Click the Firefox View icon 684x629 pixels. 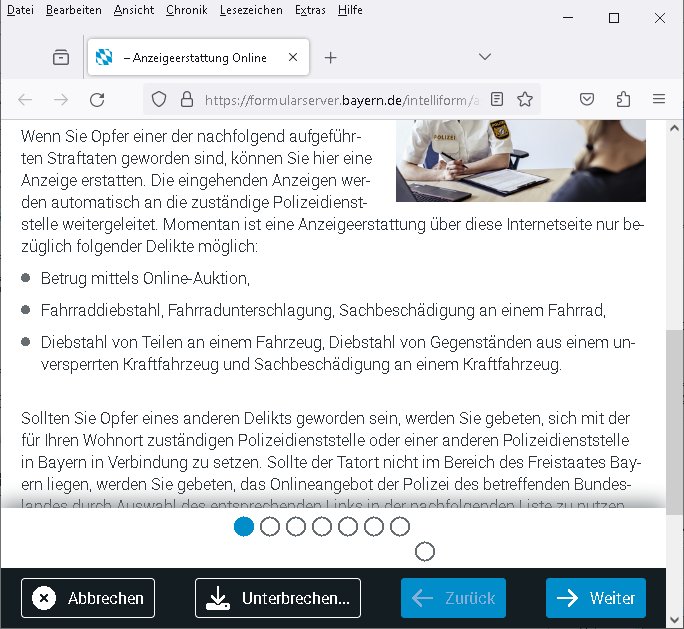[61, 58]
